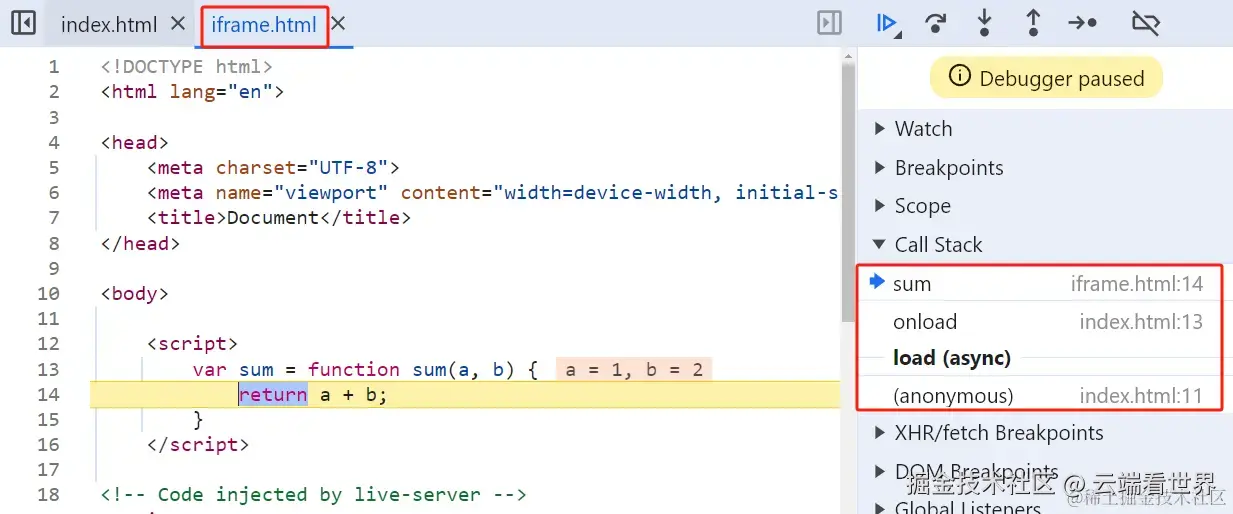Image resolution: width=1233 pixels, height=514 pixels.
Task: Expand the Breakpoints section
Action: (x=1045, y=168)
